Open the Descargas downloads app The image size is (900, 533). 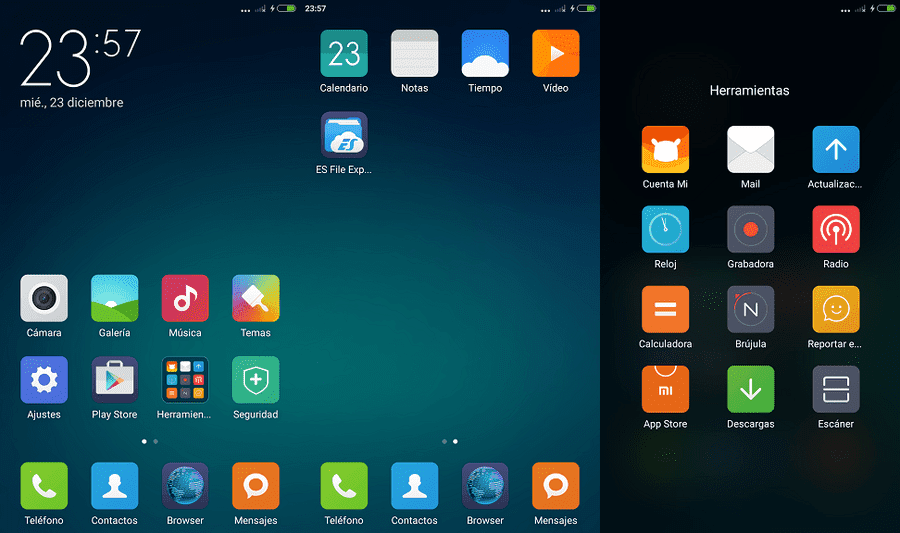[750, 389]
